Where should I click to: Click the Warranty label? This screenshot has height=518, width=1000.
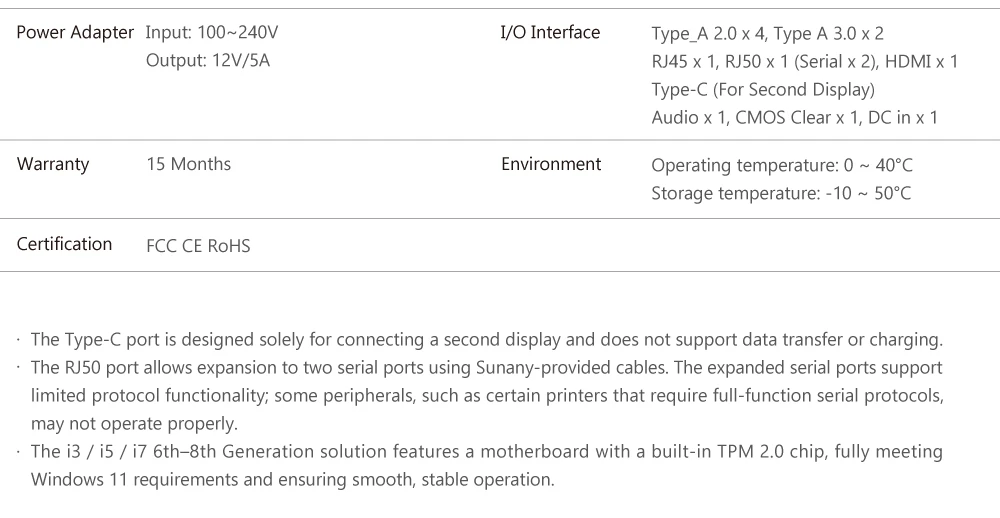(53, 164)
